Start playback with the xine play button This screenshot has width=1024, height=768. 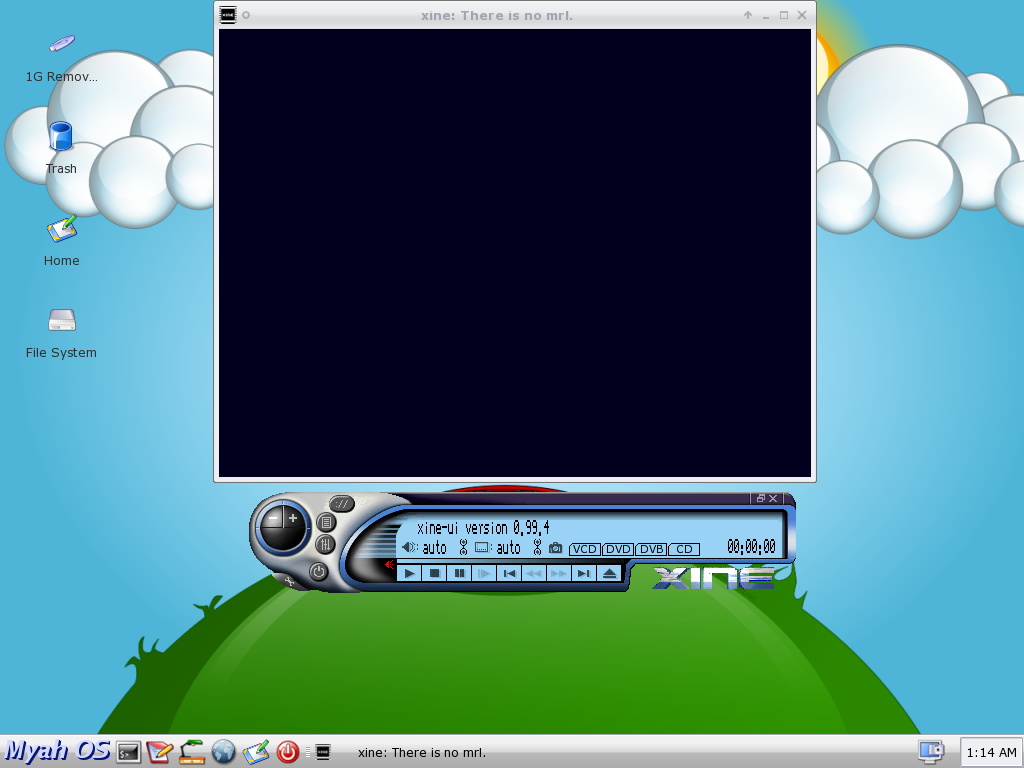point(409,573)
